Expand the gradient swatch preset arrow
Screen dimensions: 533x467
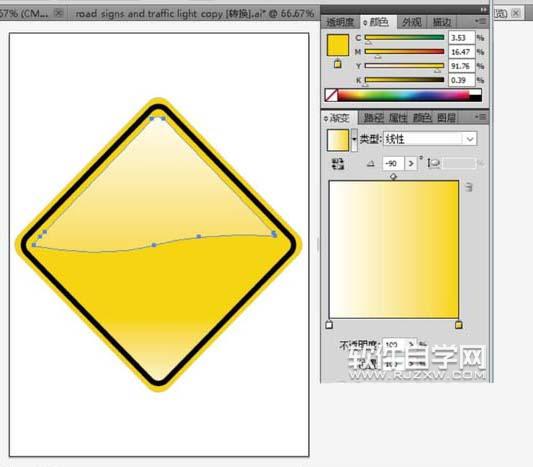point(354,139)
